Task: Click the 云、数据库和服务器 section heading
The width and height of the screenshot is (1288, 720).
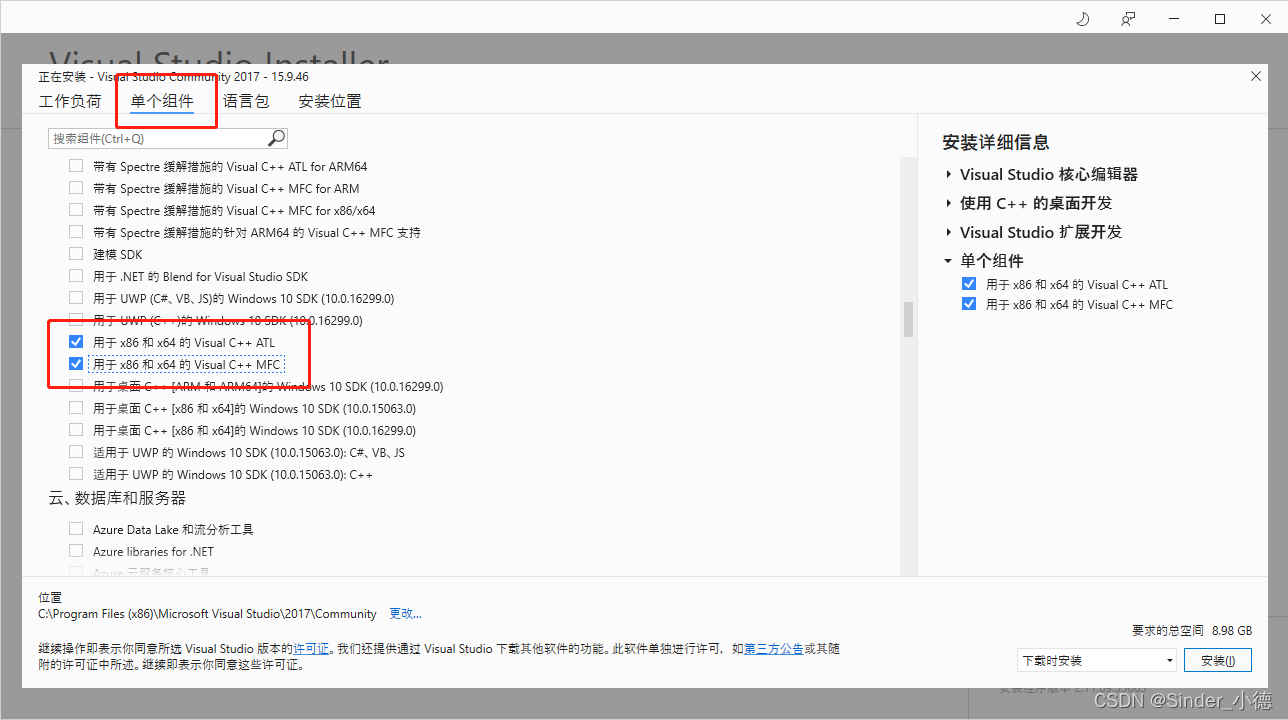Action: (x=117, y=498)
